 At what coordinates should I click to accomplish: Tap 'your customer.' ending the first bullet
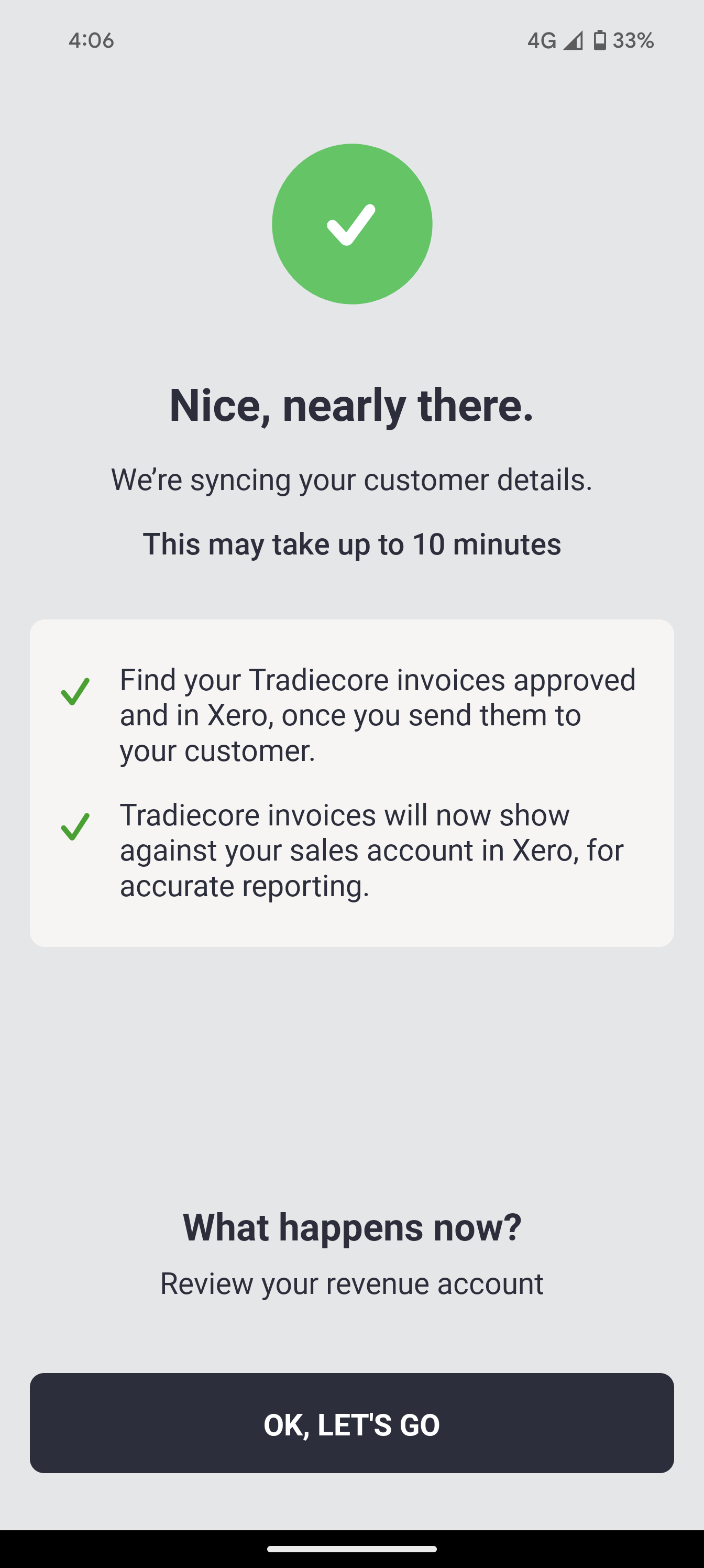[217, 750]
